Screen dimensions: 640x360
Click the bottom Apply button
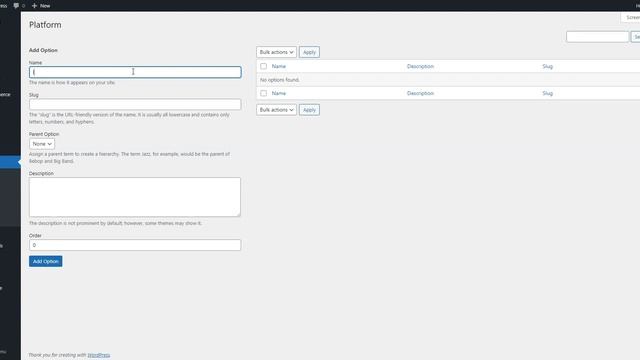coord(309,110)
